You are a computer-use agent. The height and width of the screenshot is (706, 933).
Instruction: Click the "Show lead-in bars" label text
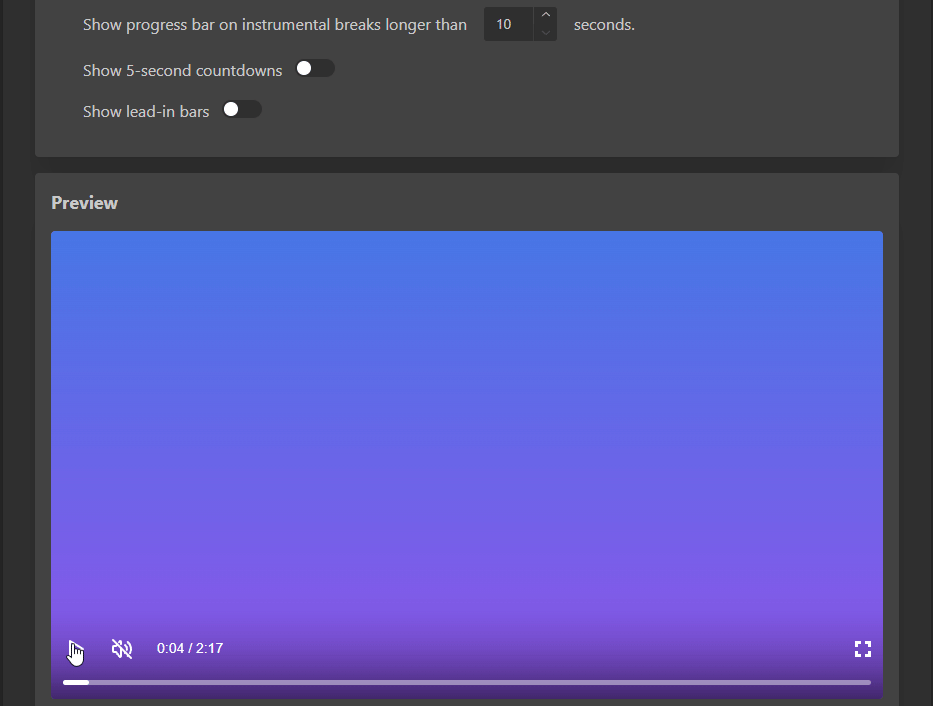click(146, 112)
